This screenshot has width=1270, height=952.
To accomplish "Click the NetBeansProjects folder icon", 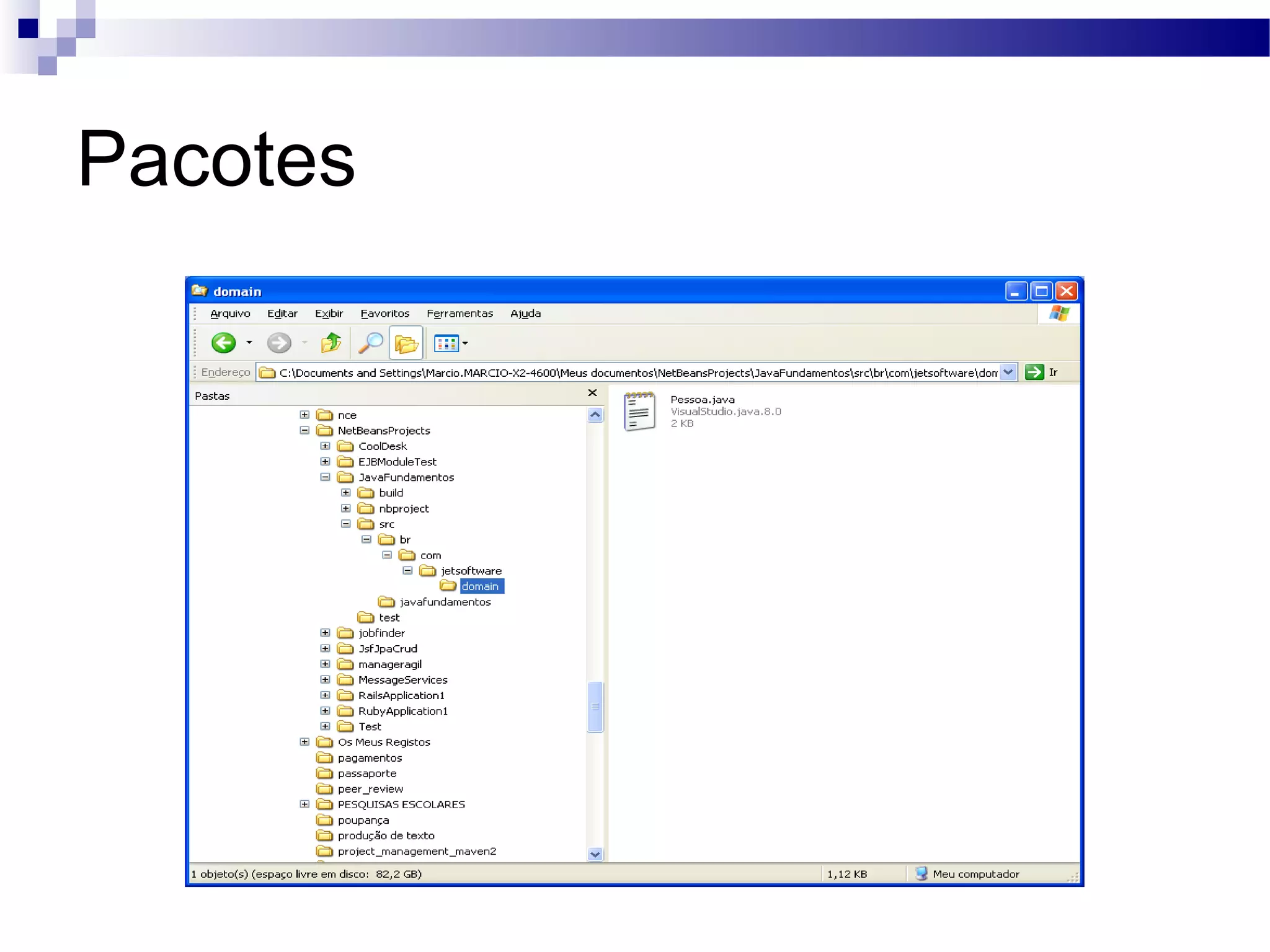I will (x=324, y=430).
